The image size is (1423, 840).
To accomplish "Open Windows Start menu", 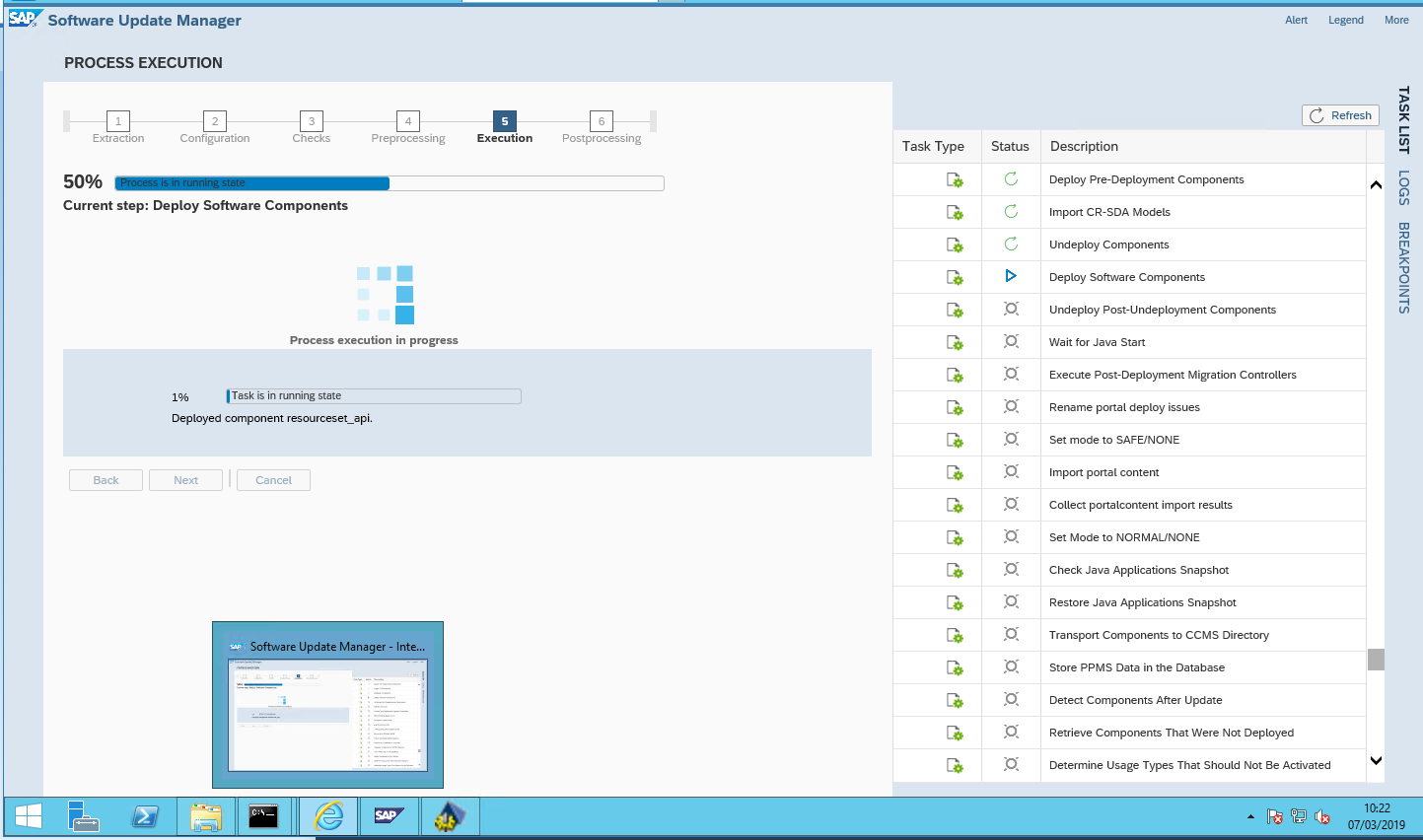I will [x=29, y=816].
